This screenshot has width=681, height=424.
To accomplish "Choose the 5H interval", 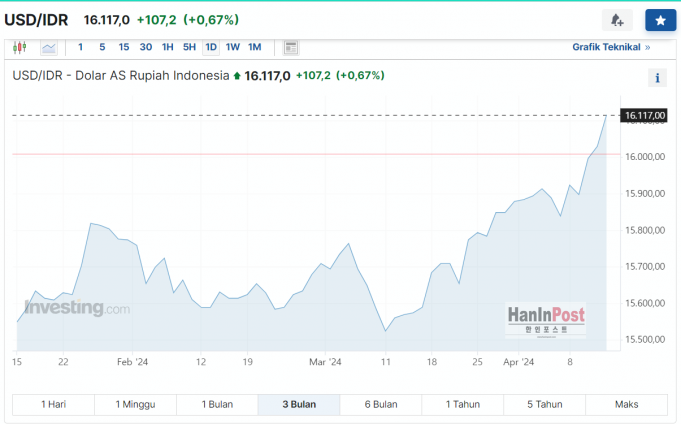I will (189, 47).
